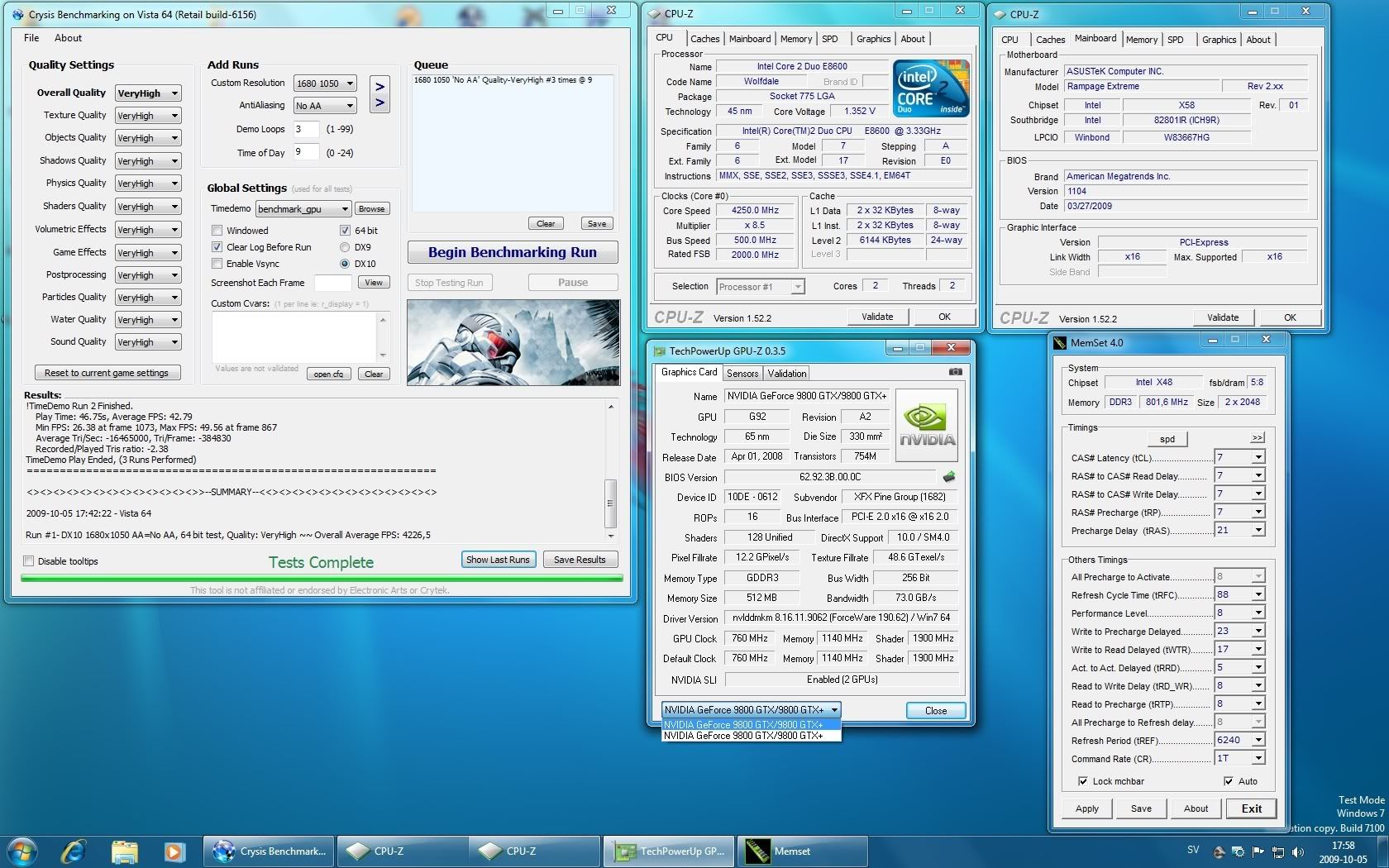Toggle Clear Log Before Run checkbox
1389x868 pixels.
click(x=217, y=247)
